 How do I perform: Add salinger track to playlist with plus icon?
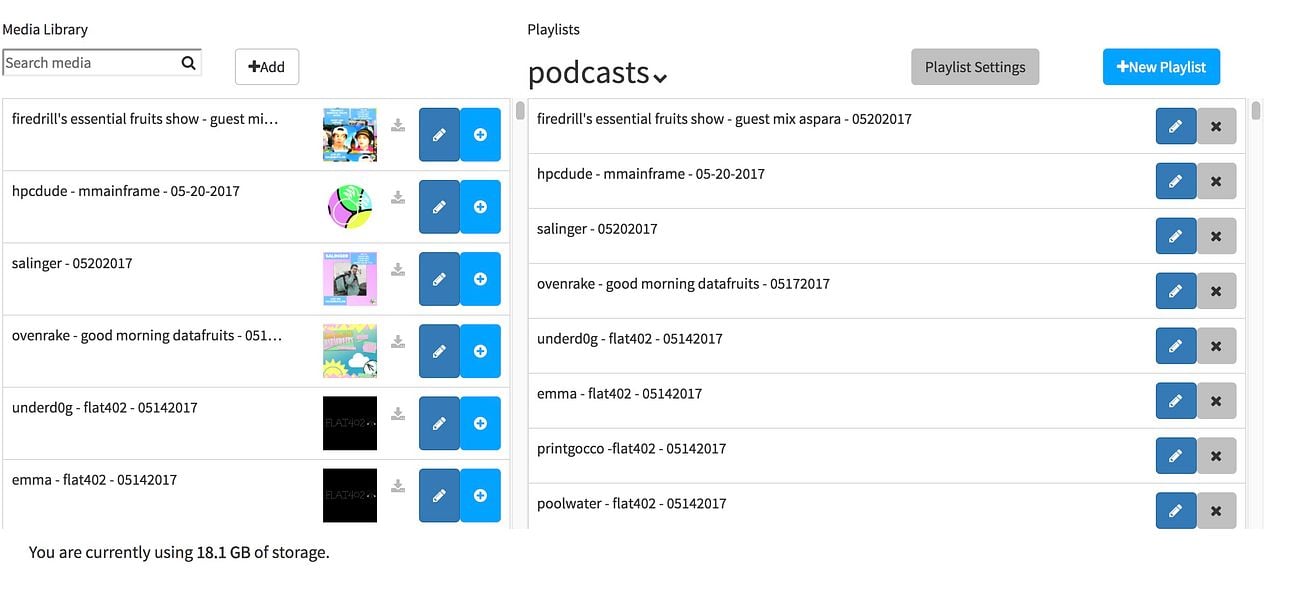480,279
